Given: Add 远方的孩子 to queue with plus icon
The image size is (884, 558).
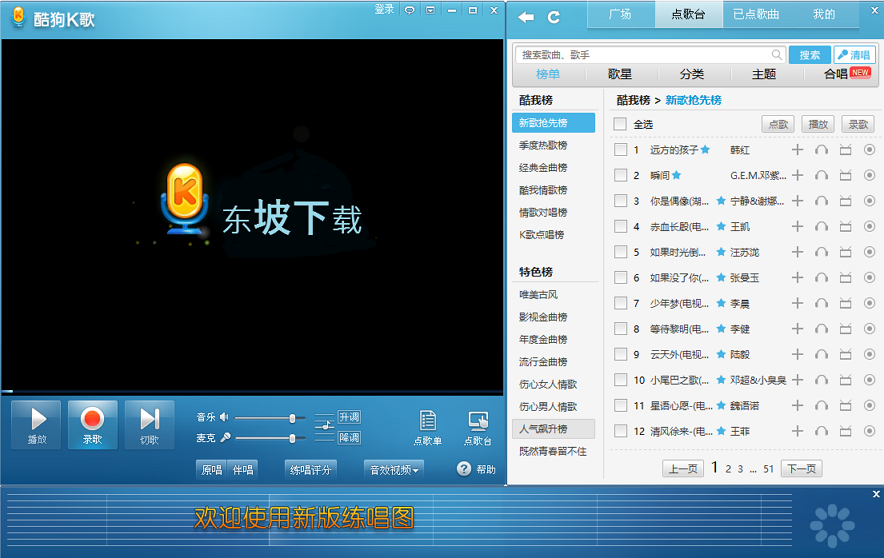Looking at the screenshot, I should click(x=797, y=149).
